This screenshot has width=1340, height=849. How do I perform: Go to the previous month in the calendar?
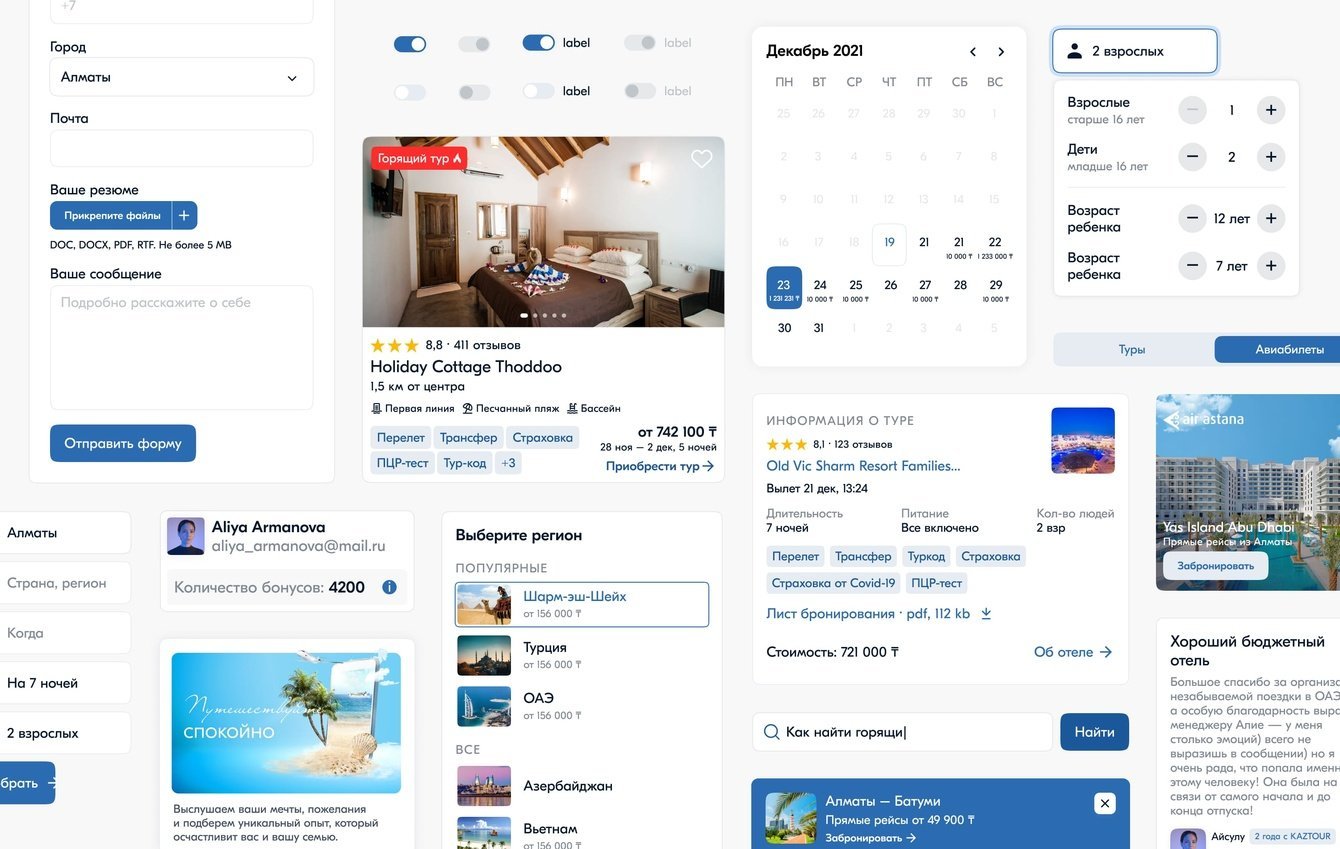point(973,52)
